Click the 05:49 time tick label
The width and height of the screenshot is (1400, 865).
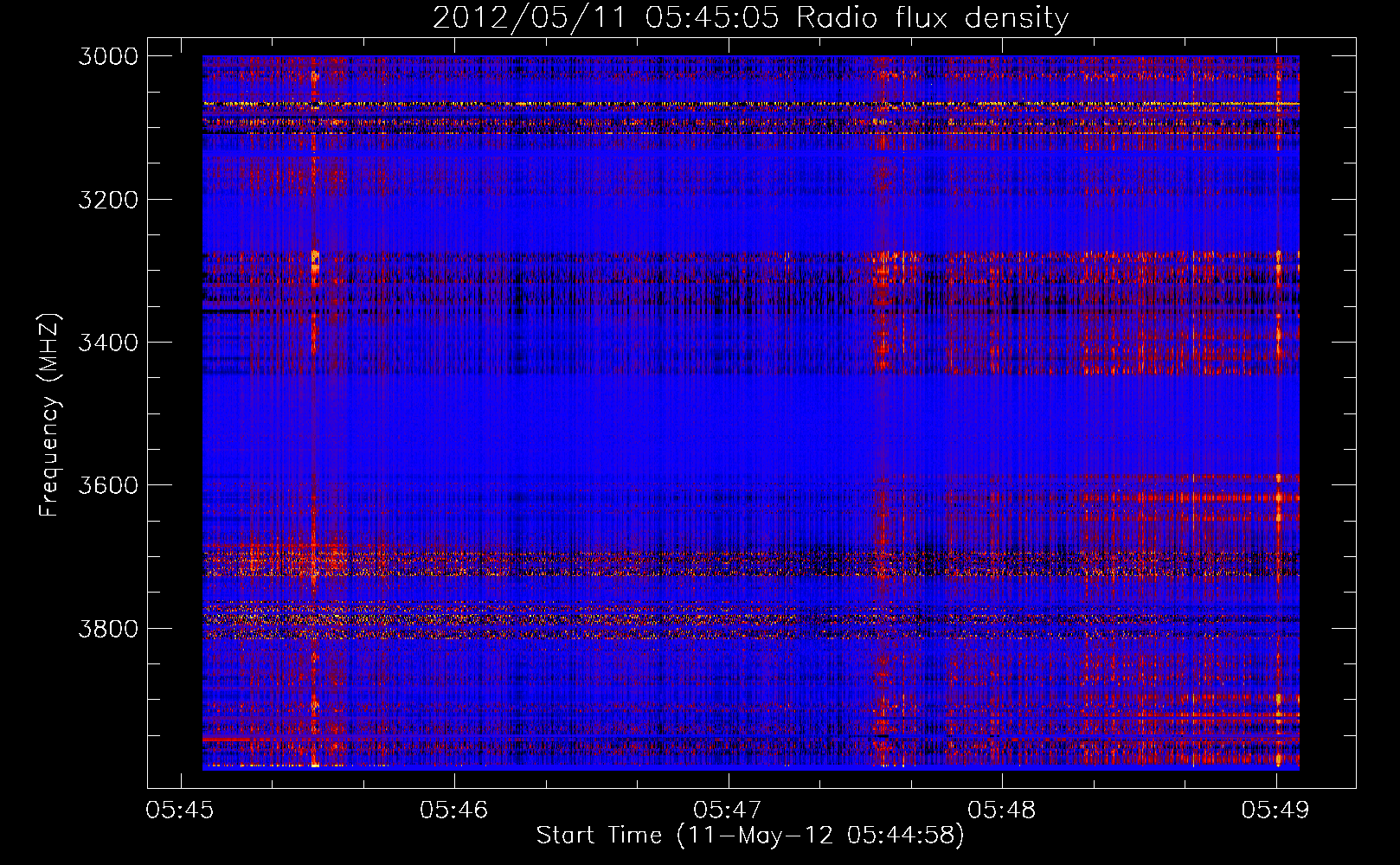click(x=1276, y=810)
